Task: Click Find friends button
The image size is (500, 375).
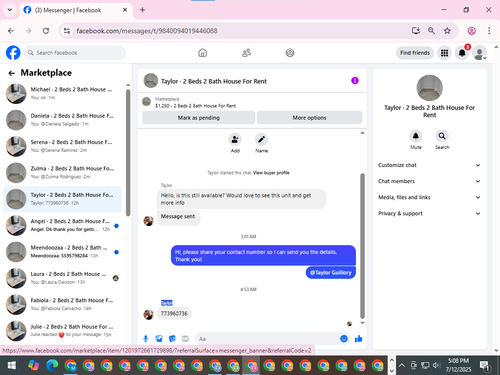Action: (415, 53)
